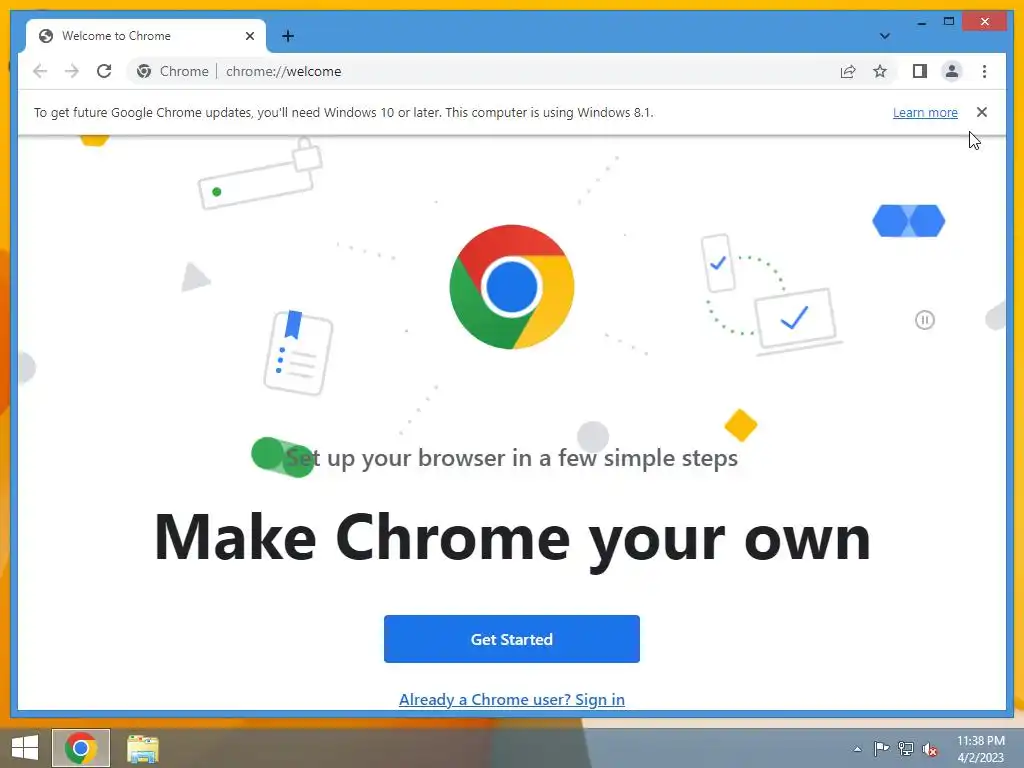Dismiss the Windows 8.1 update infobar

pyautogui.click(x=982, y=112)
